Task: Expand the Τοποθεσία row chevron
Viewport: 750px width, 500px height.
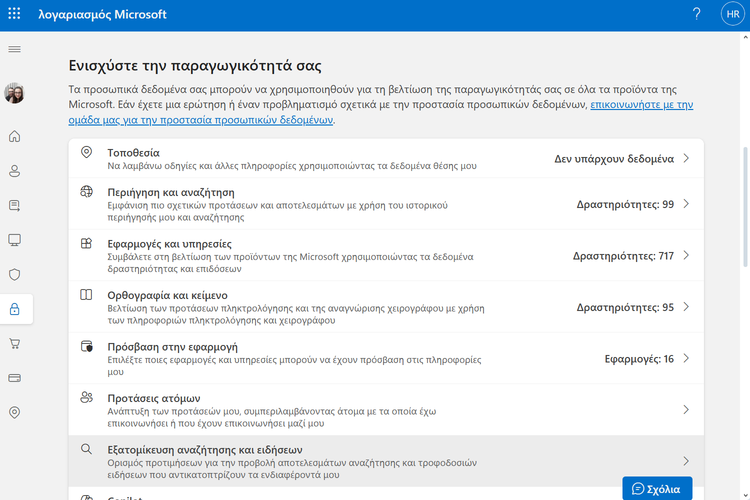Action: pyautogui.click(x=686, y=158)
